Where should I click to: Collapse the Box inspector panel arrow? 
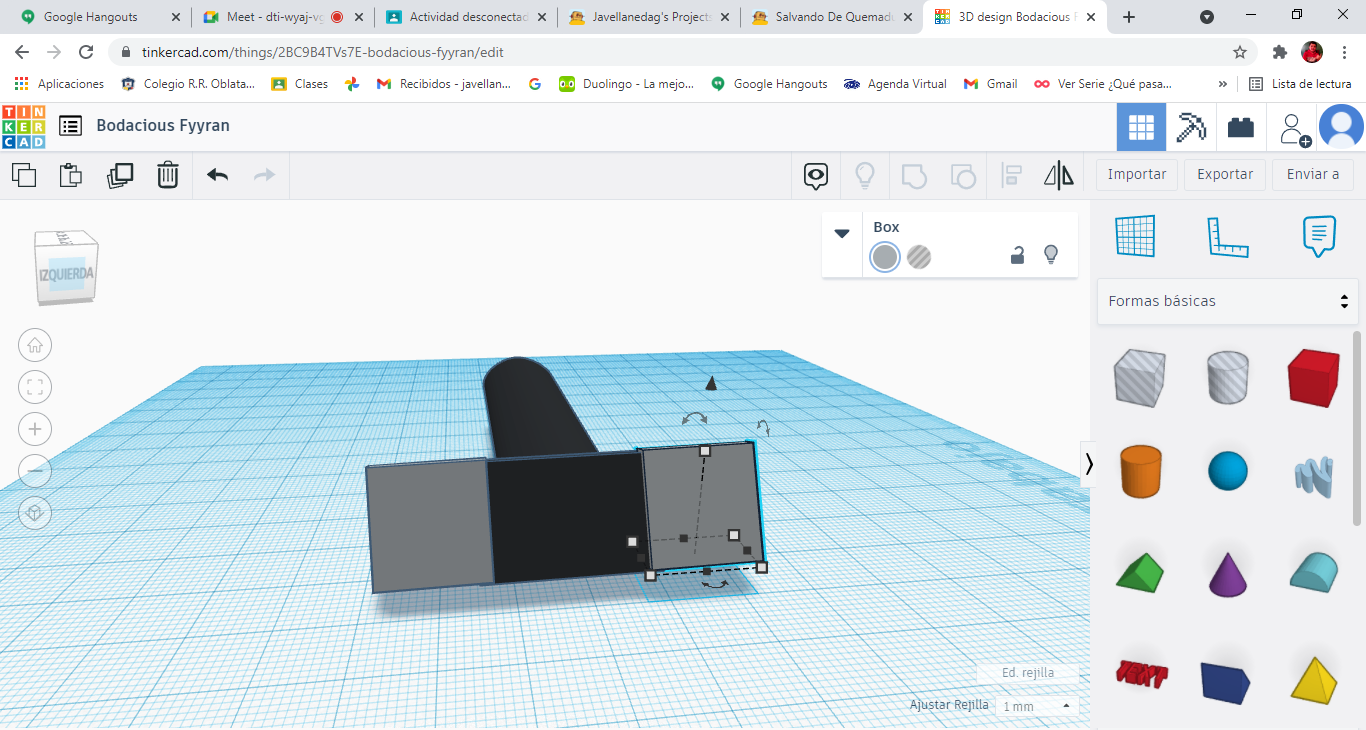coord(842,233)
